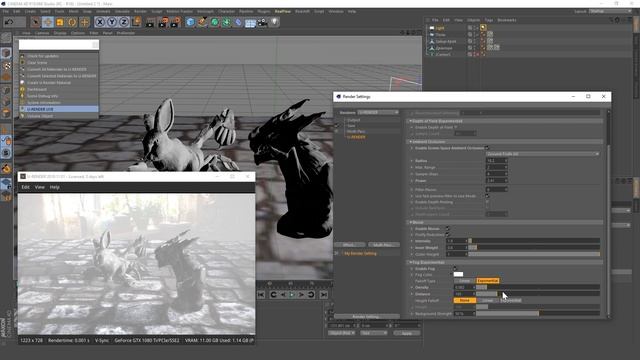Collapse the Depth of Field section

pyautogui.click(x=411, y=121)
